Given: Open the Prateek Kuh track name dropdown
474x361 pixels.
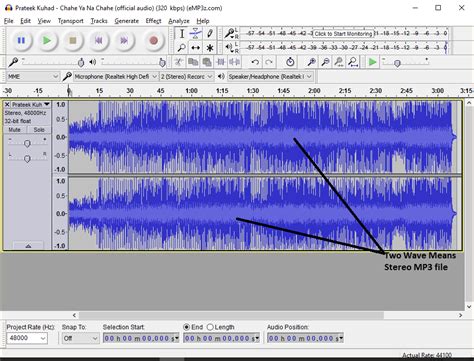Looking at the screenshot, I should click(31, 104).
